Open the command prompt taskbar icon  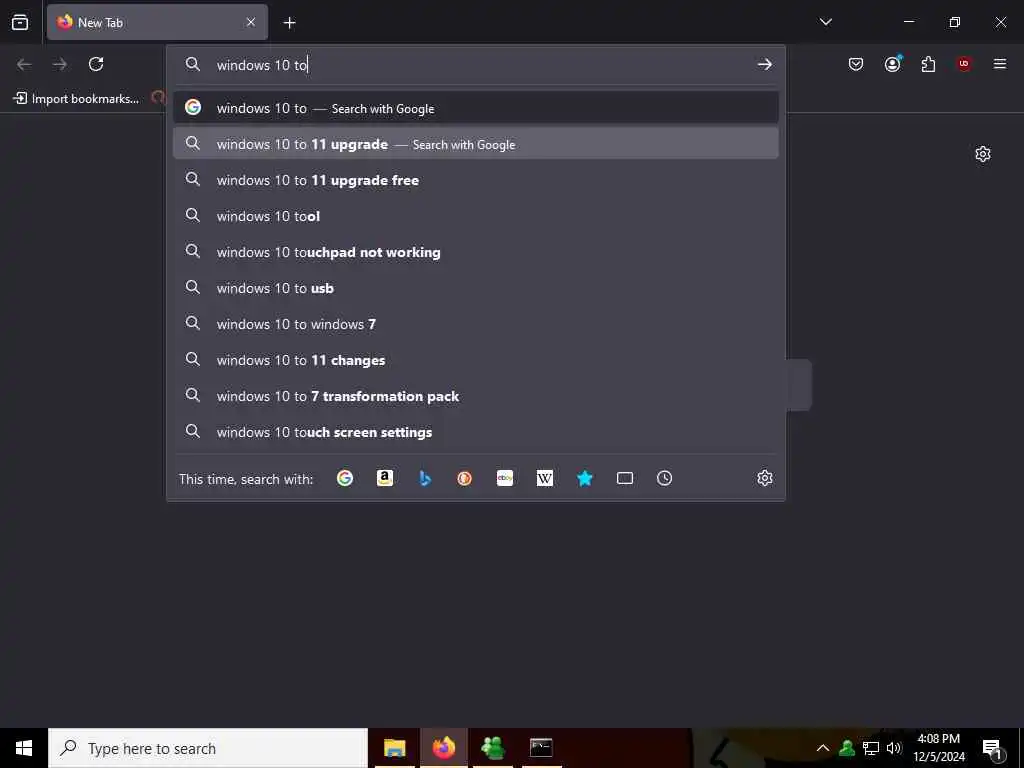(x=541, y=748)
